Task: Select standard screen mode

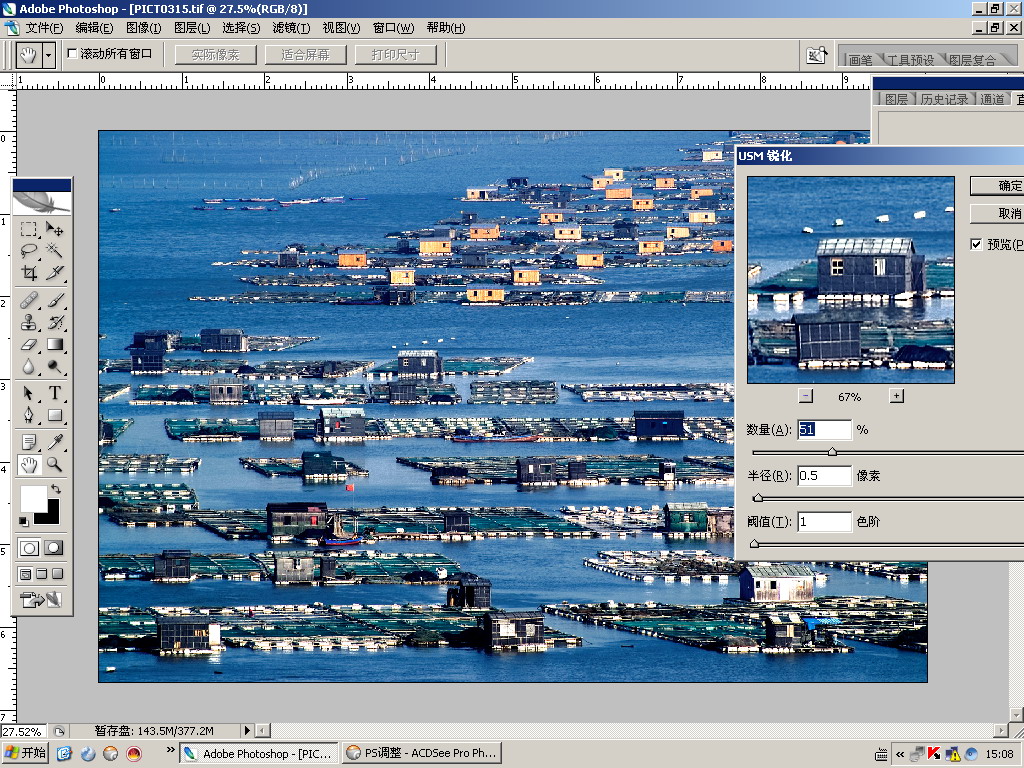Action: (25, 574)
